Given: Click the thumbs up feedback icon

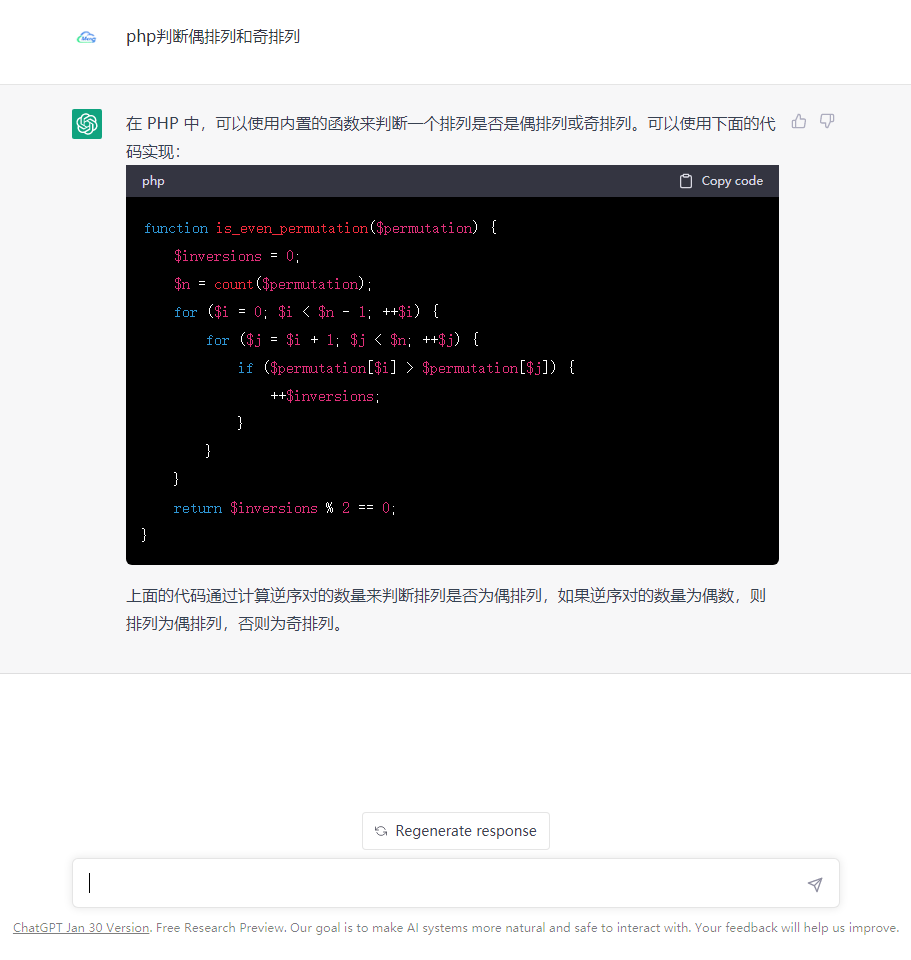Looking at the screenshot, I should [x=798, y=121].
